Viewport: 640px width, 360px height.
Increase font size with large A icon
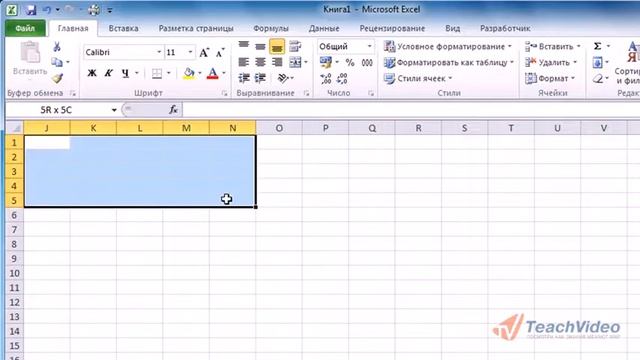204,52
